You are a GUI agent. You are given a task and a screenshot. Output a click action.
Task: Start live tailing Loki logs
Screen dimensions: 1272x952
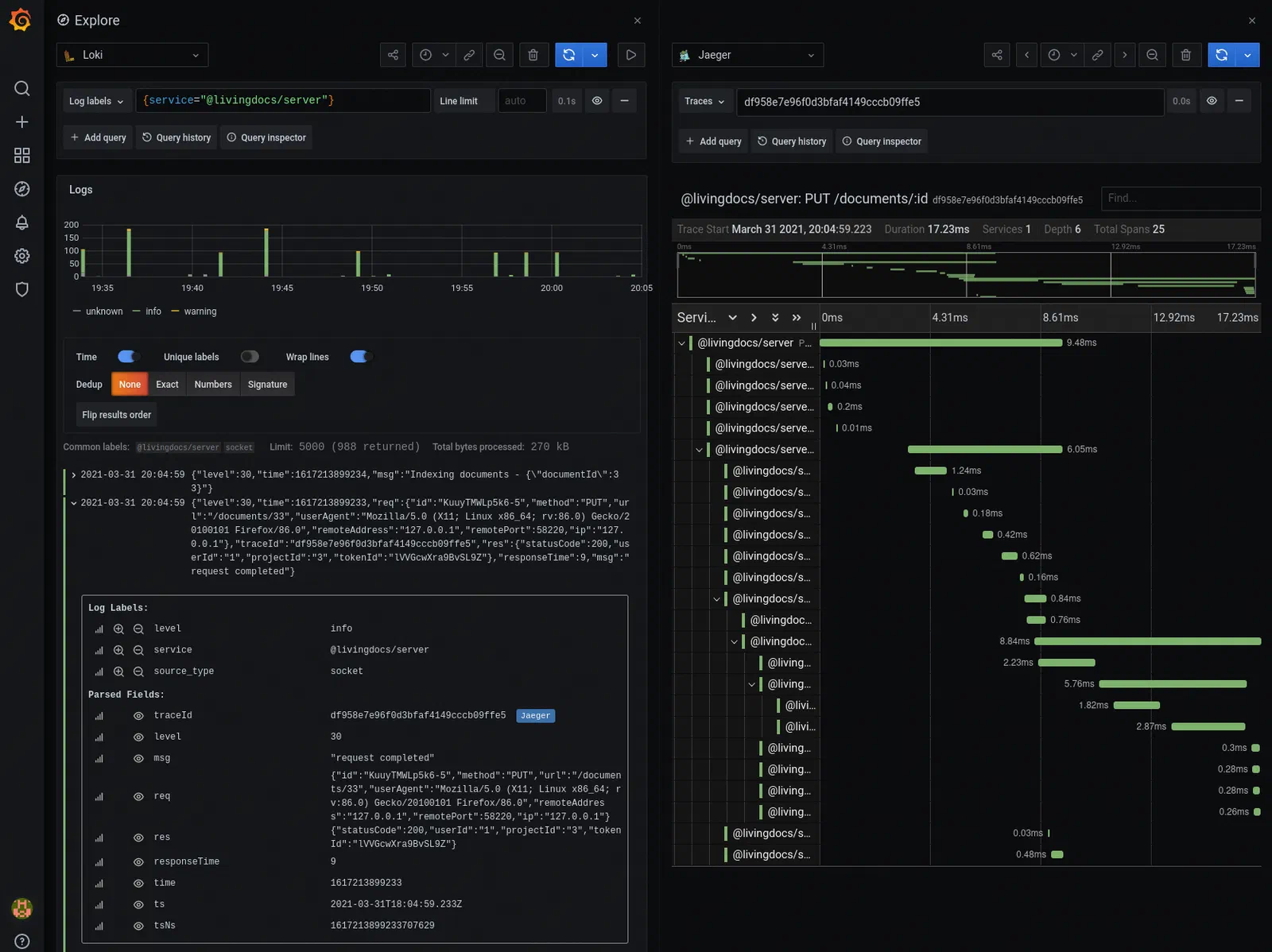point(630,55)
